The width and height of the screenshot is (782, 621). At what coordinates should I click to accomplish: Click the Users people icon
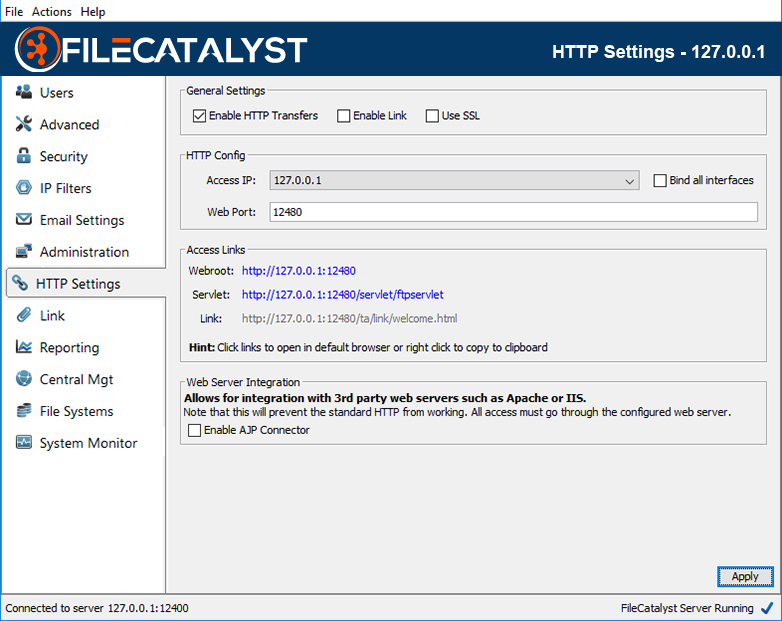(x=23, y=92)
